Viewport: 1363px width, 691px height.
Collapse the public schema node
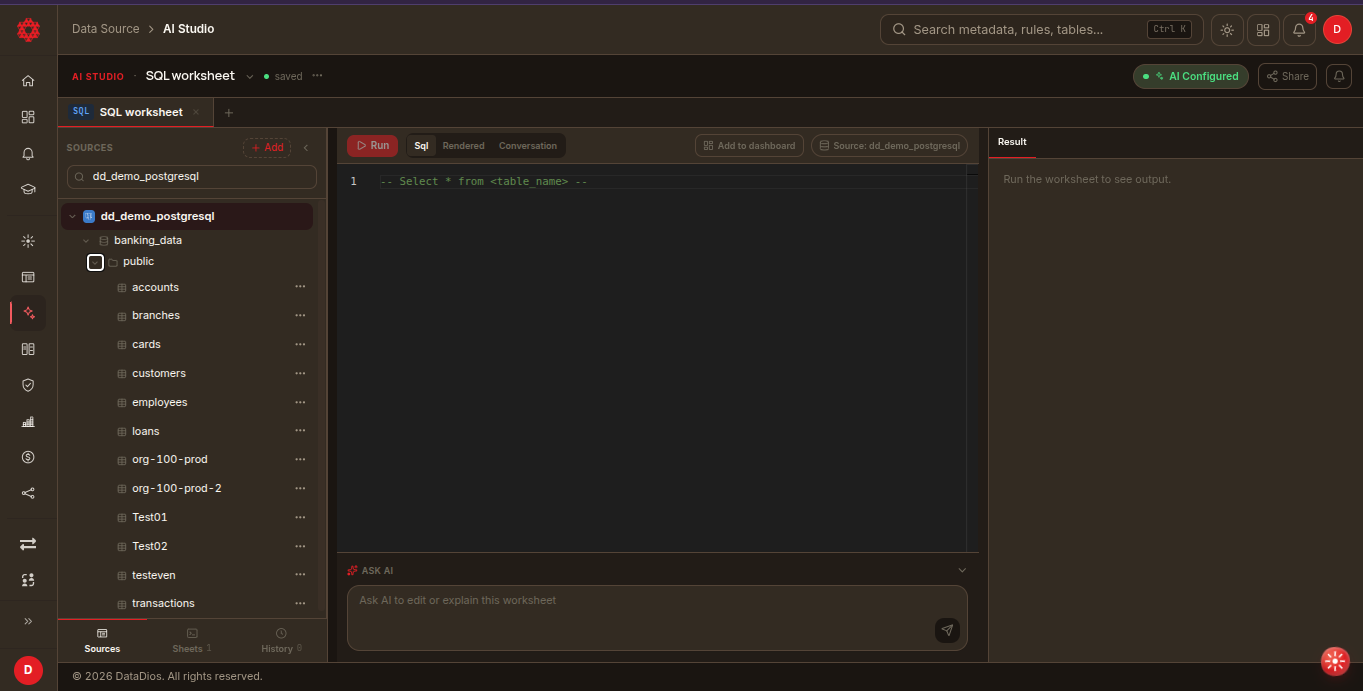tap(96, 262)
